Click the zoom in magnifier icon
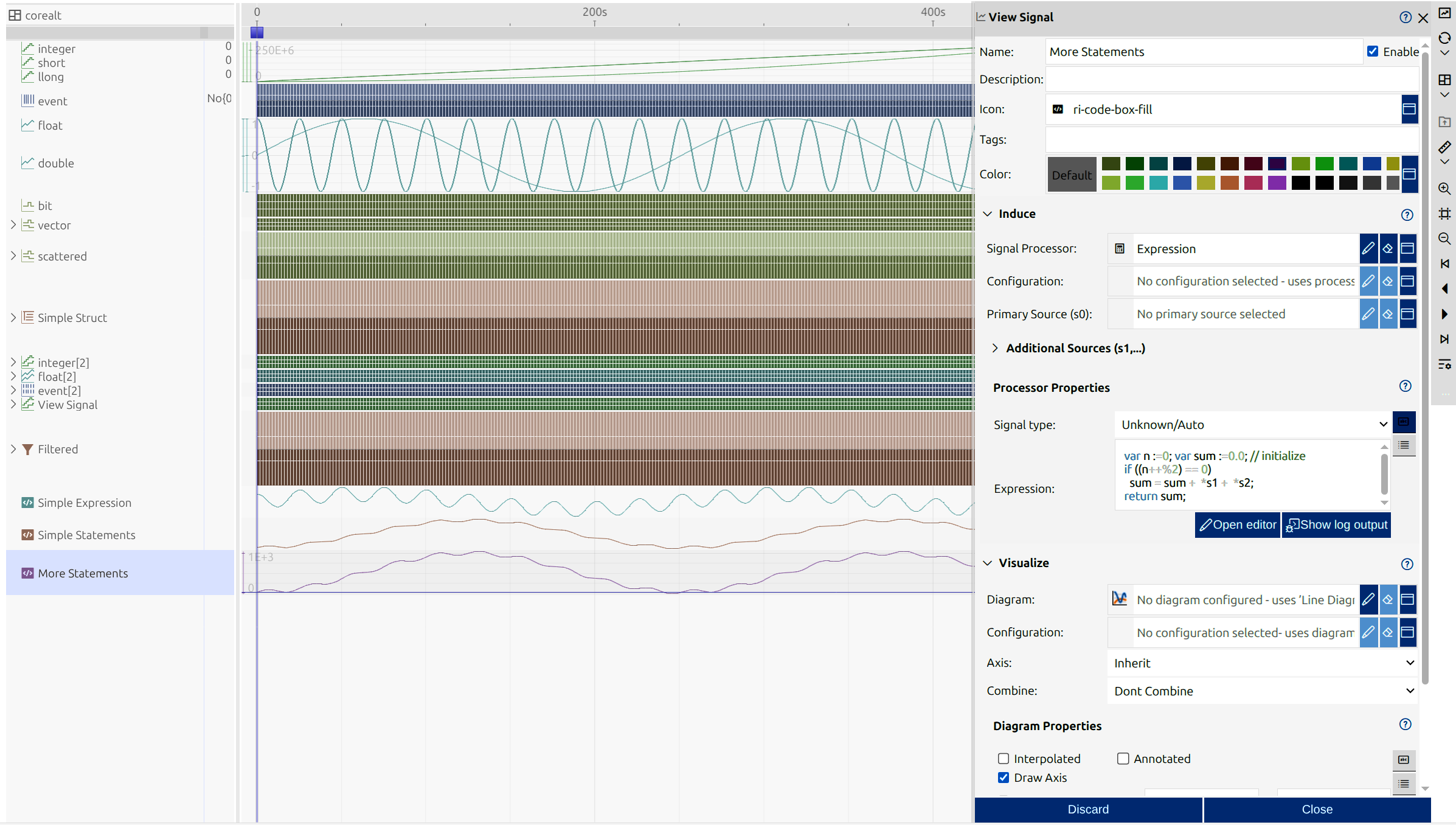 1444,189
